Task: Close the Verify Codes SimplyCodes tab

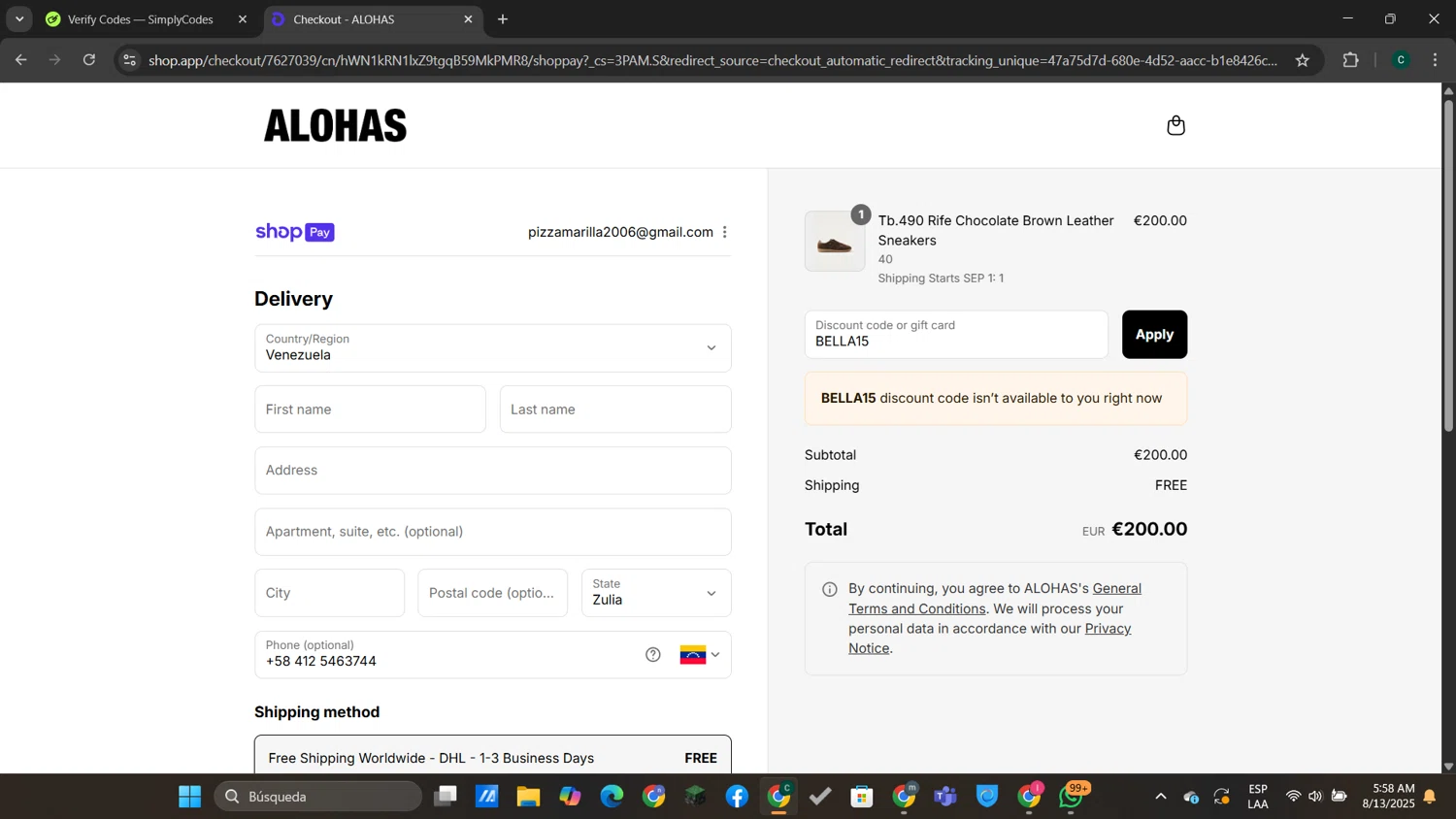Action: [x=243, y=19]
